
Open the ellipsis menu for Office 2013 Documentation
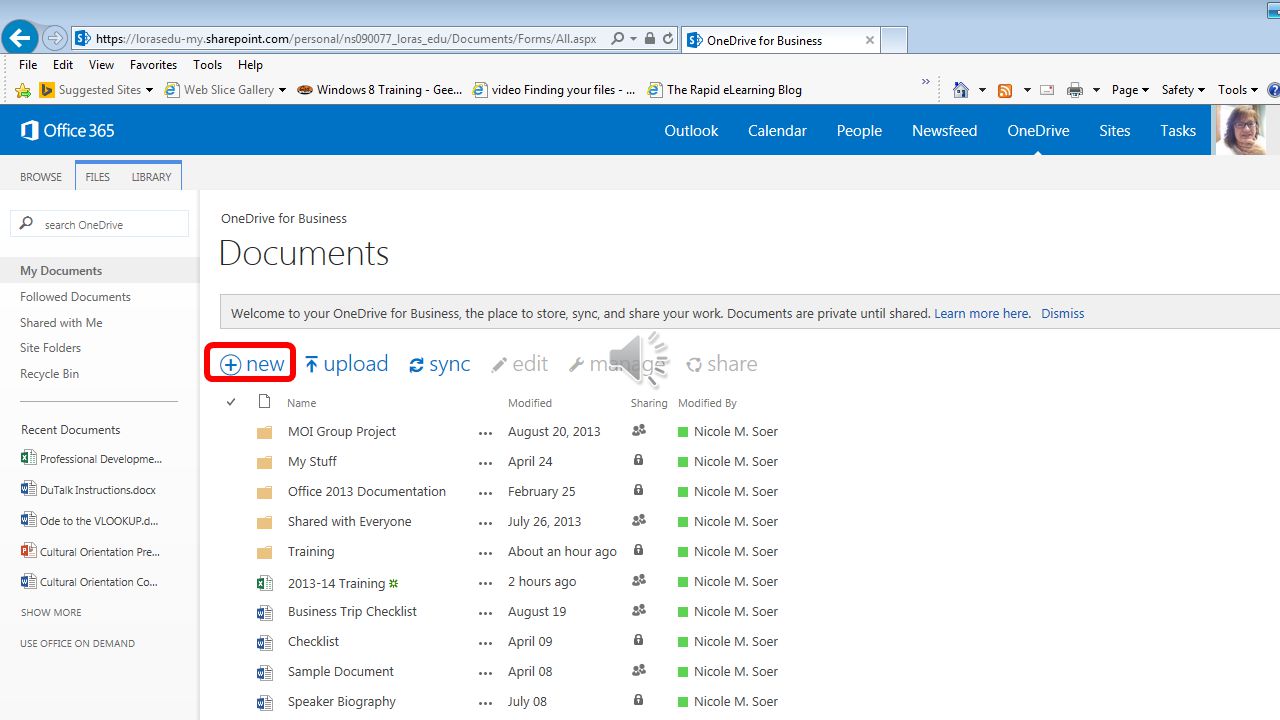click(486, 493)
